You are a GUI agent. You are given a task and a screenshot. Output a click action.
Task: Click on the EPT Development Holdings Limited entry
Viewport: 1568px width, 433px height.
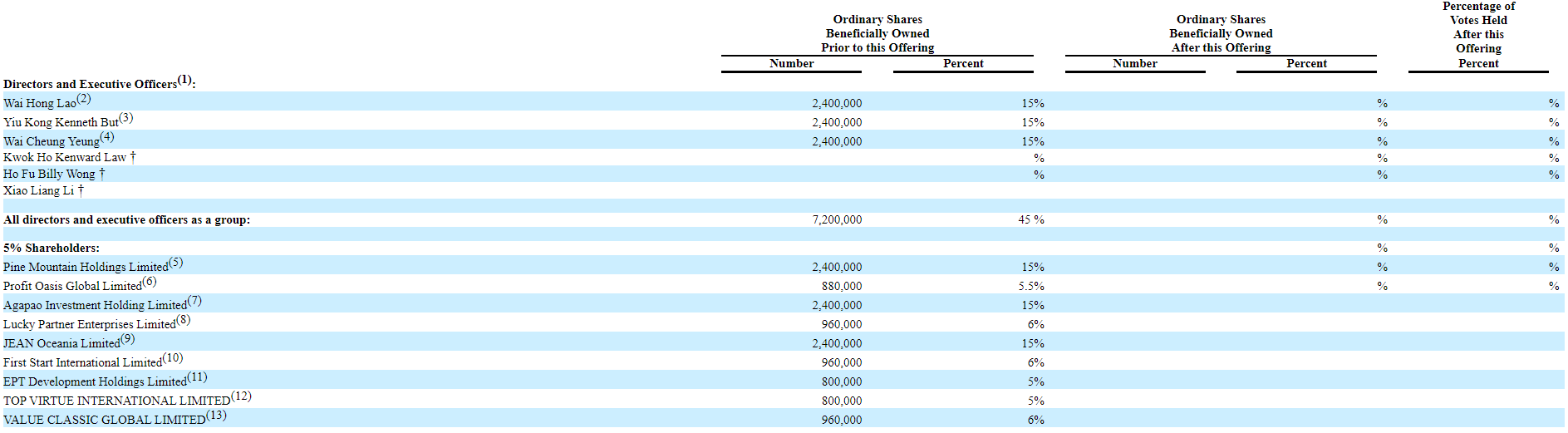click(x=95, y=382)
